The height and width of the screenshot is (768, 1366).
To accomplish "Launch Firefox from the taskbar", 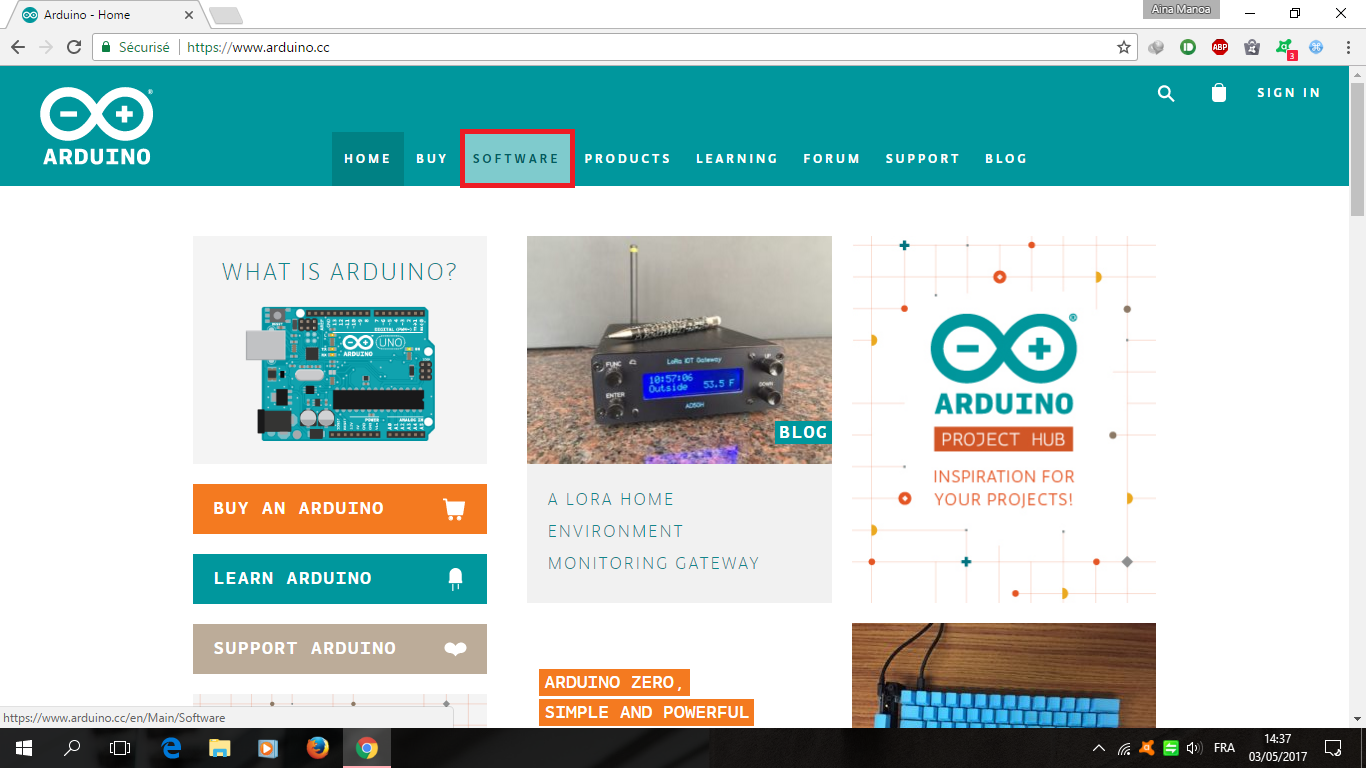I will (x=318, y=748).
